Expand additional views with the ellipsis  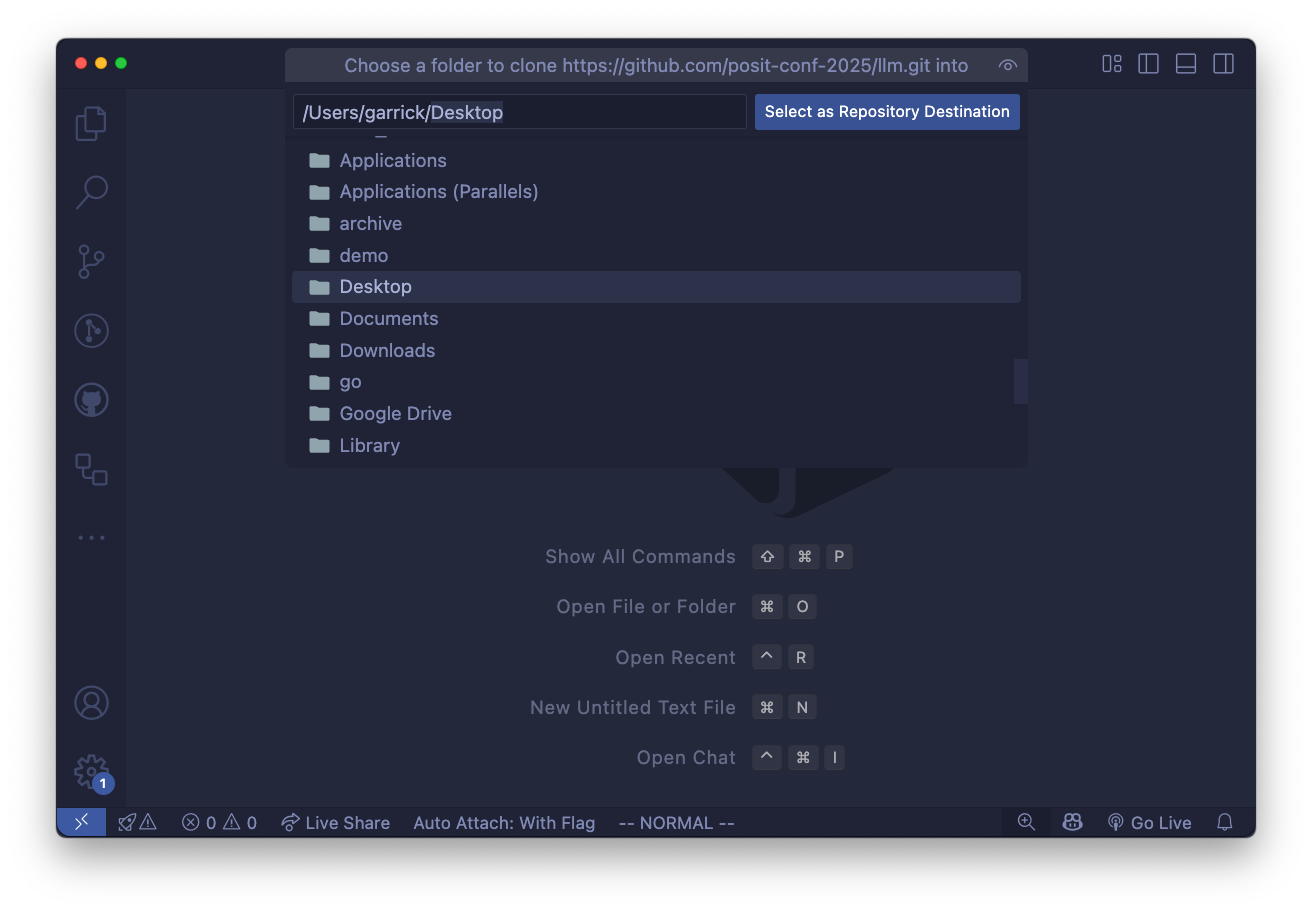pyautogui.click(x=91, y=538)
